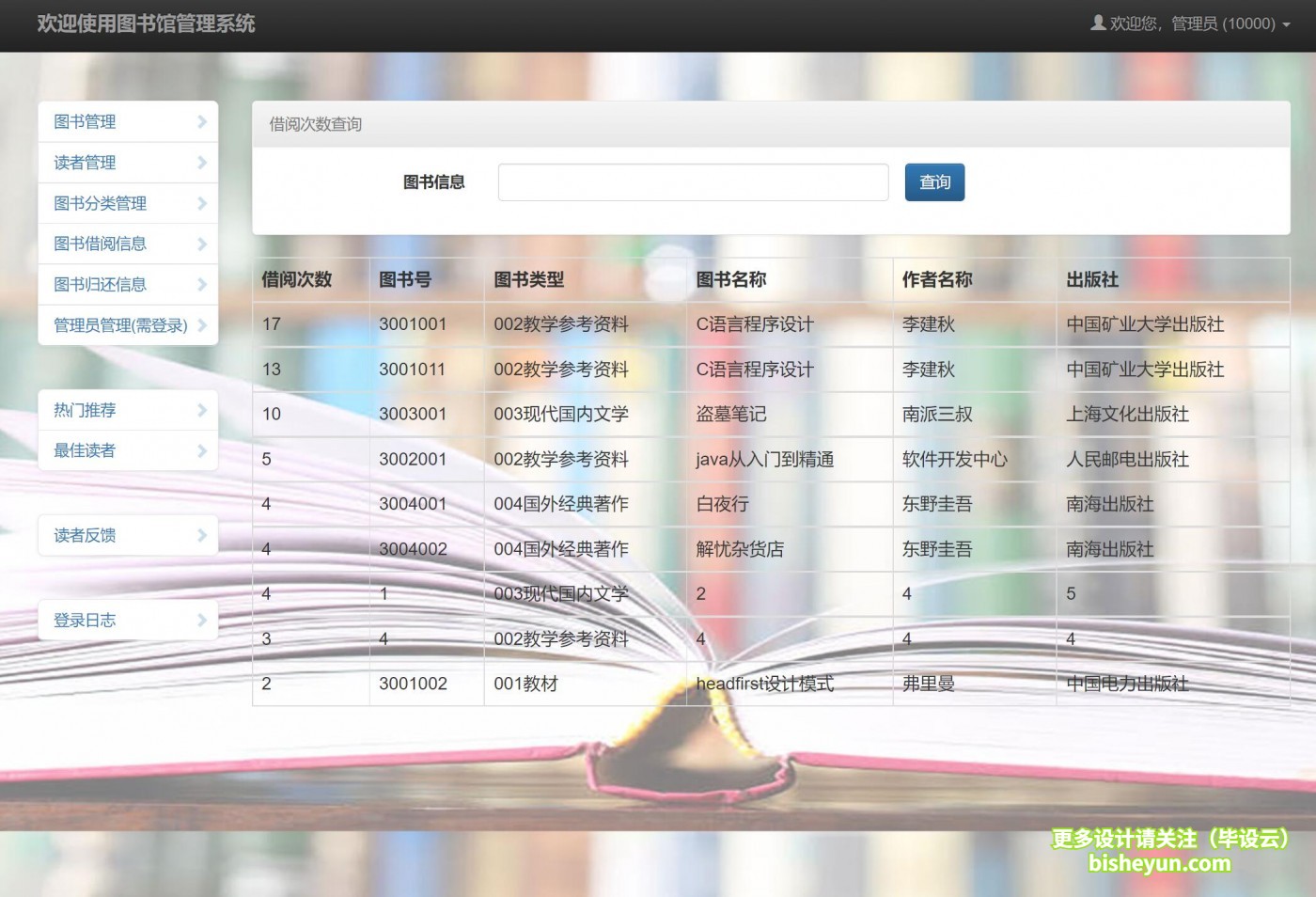Click java从入门到精通 book name
The height and width of the screenshot is (897, 1316).
pyautogui.click(x=765, y=460)
